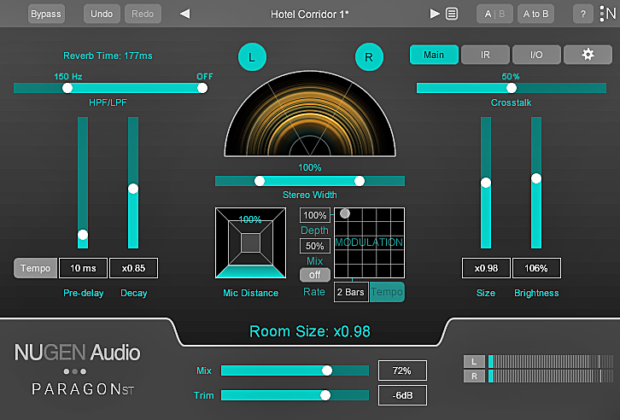
Task: Click the Pre-delay vertical slider handle
Action: pos(83,235)
